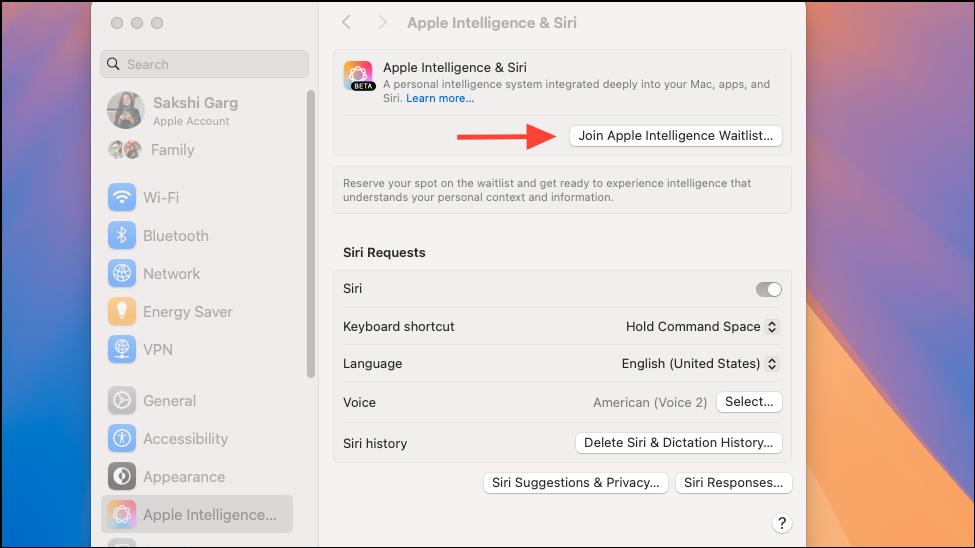The height and width of the screenshot is (548, 975).
Task: Open the Network globe icon
Action: coord(122,274)
